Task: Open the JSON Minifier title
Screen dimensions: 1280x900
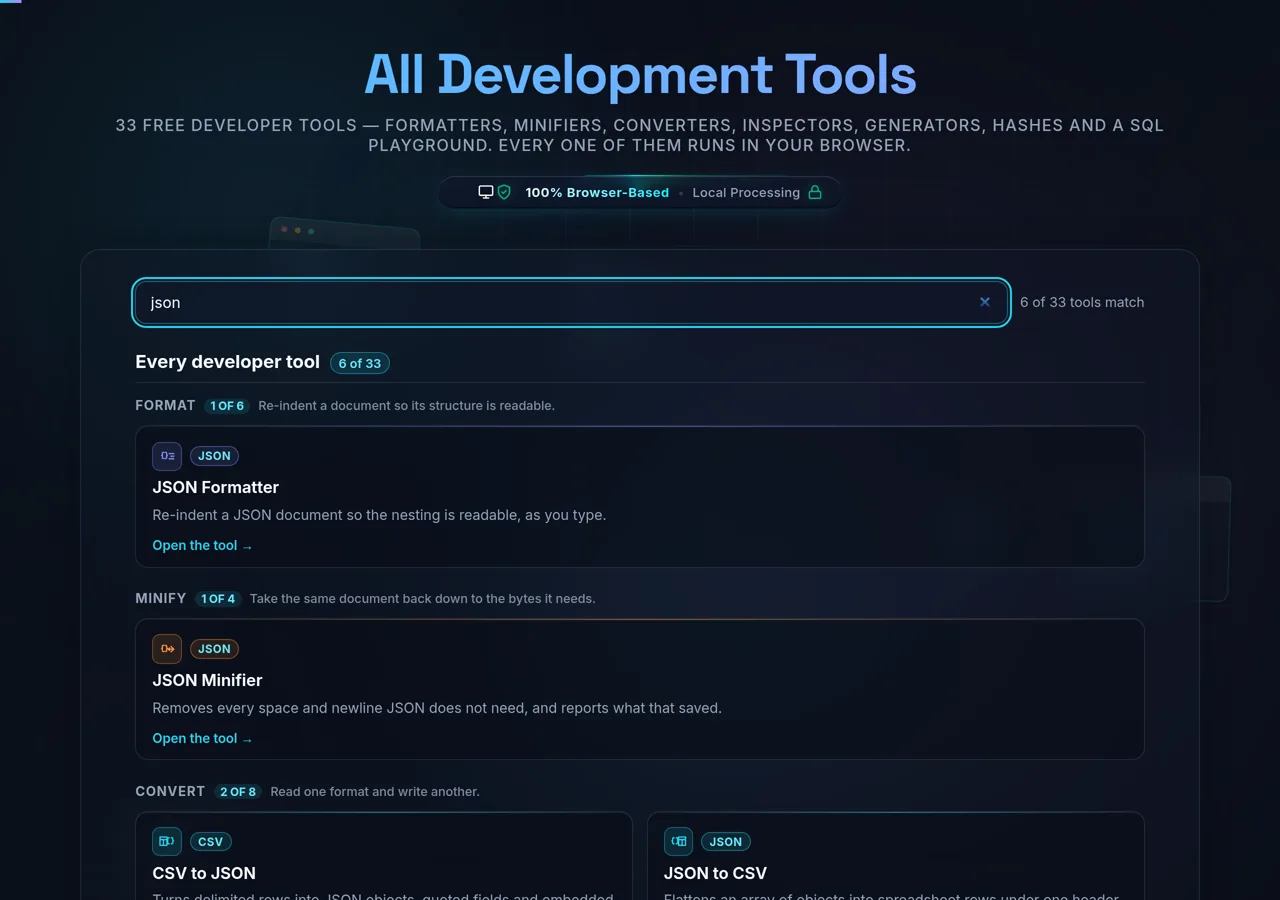Action: pos(207,681)
